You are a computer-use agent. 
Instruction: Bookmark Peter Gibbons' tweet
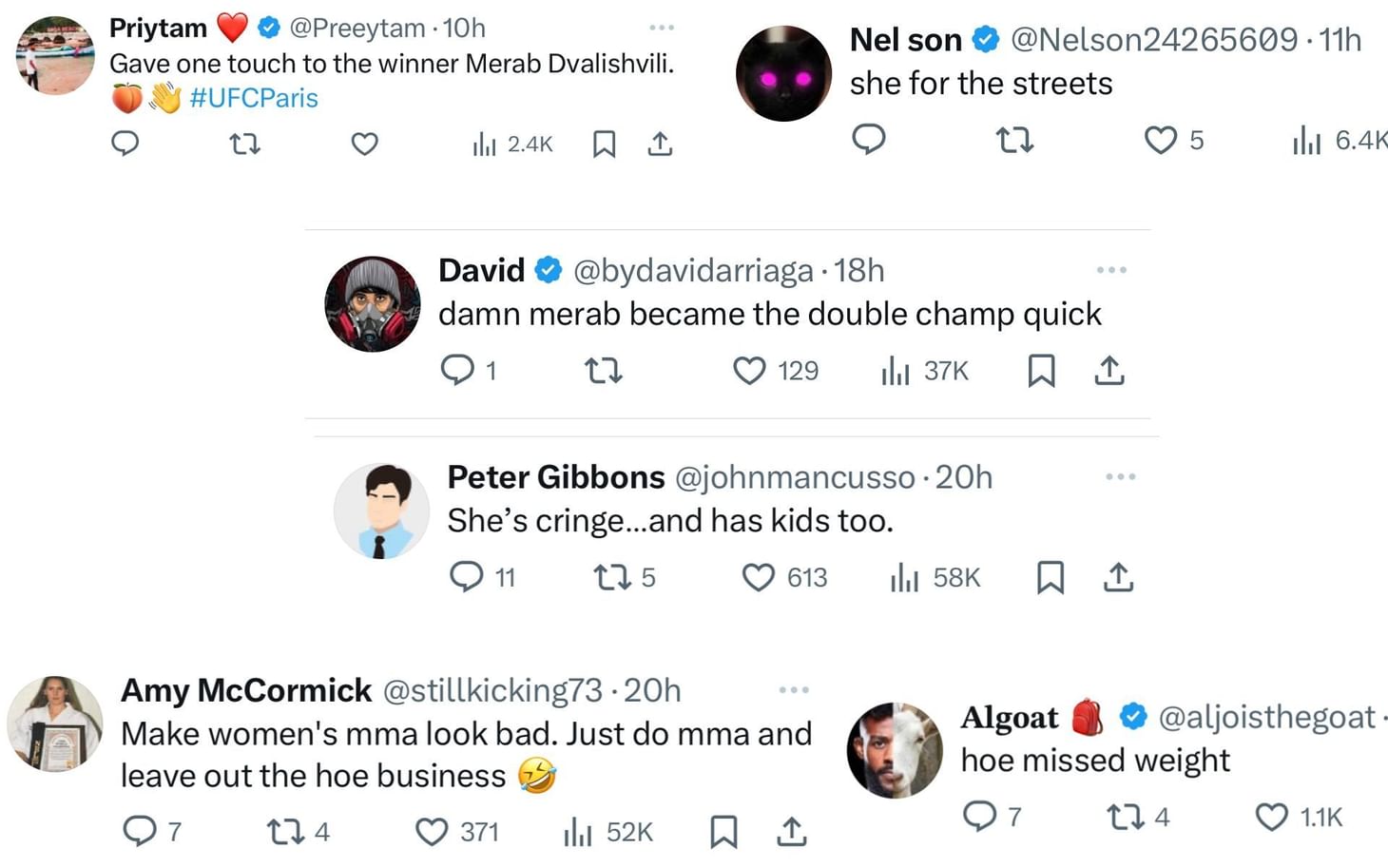(1050, 576)
